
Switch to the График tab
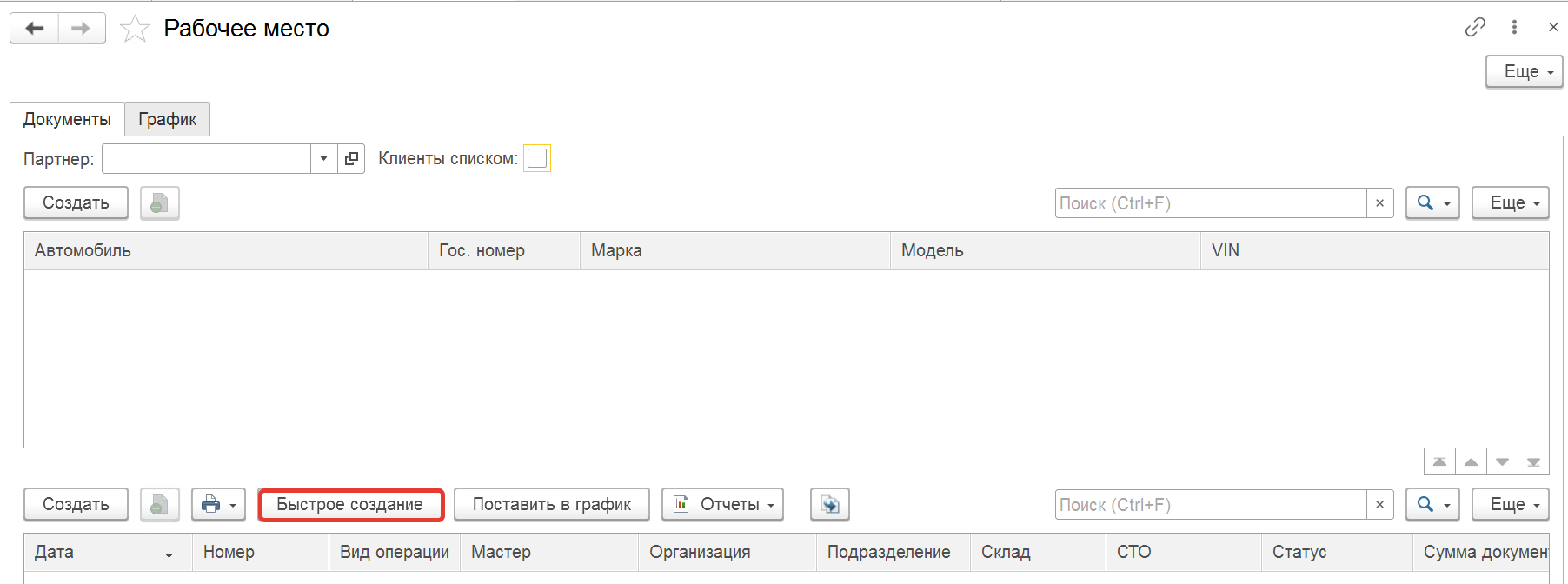pyautogui.click(x=168, y=119)
